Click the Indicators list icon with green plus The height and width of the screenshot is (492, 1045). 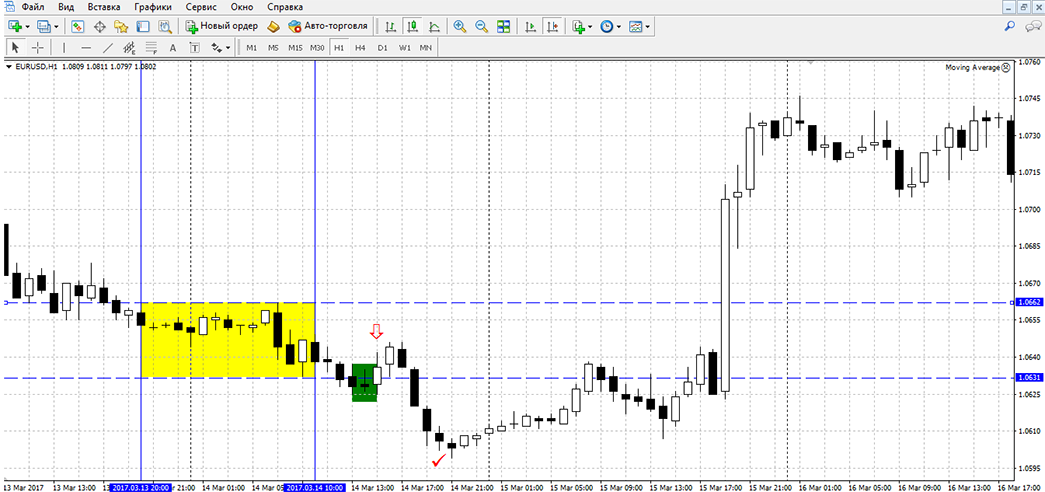point(578,27)
